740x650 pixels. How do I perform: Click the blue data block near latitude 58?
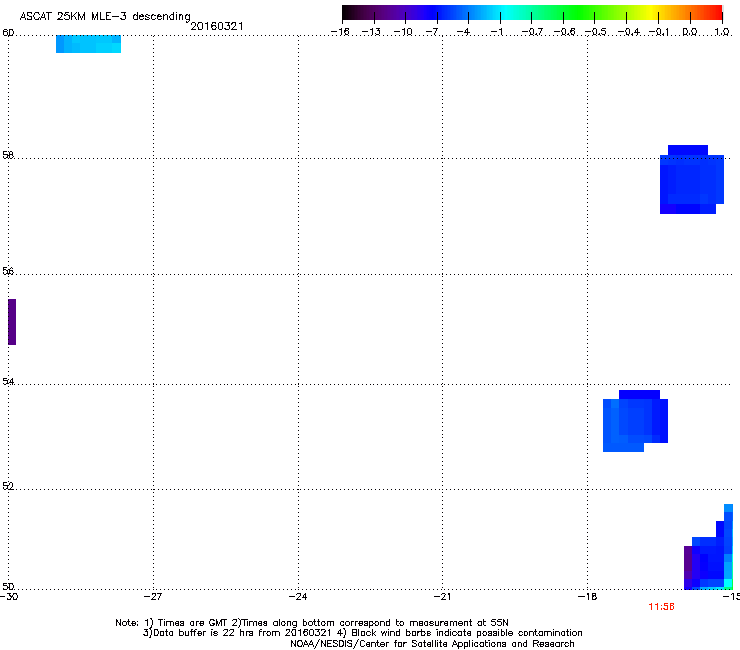691,180
